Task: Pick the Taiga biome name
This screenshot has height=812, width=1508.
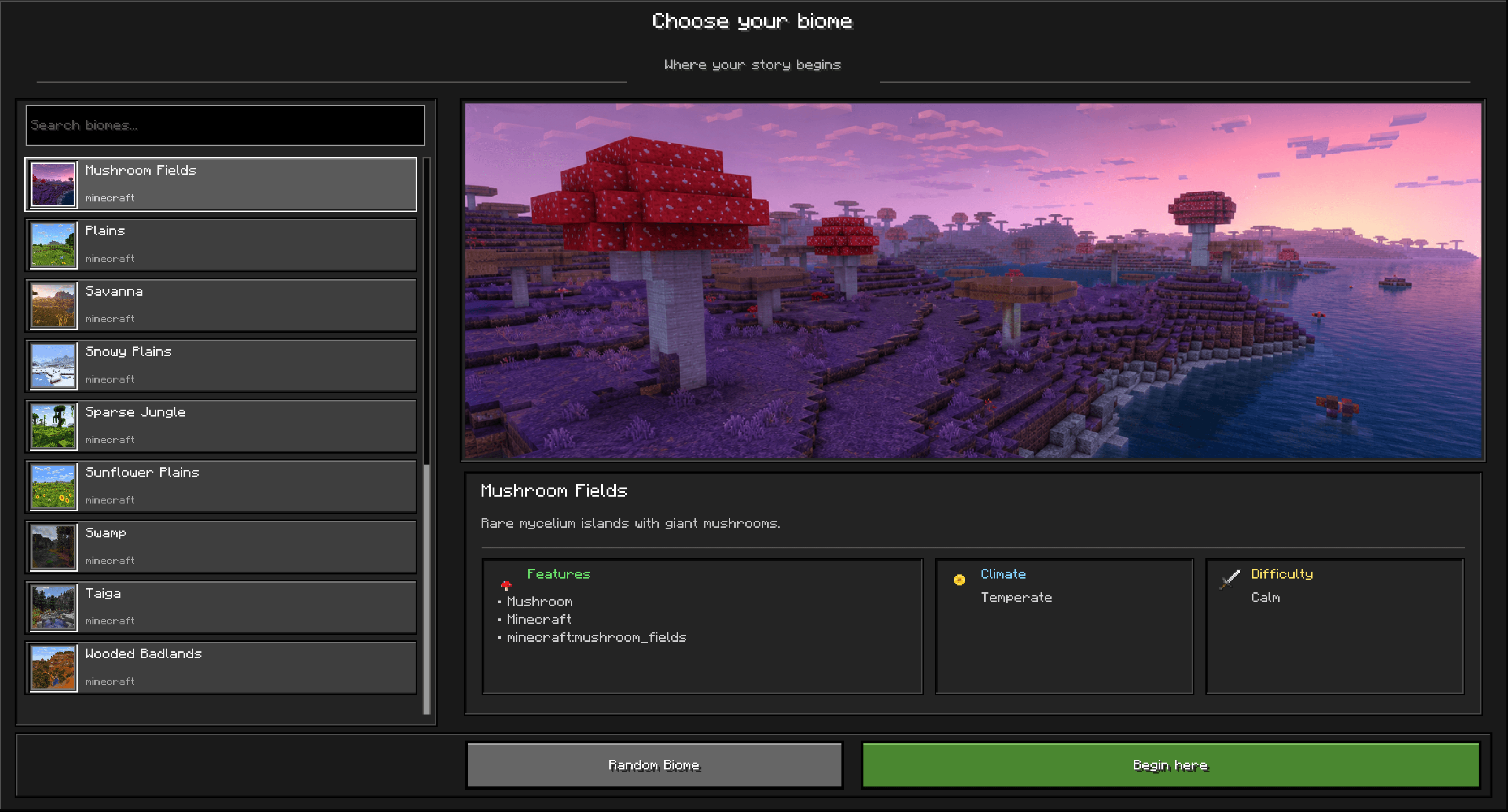Action: coord(103,594)
